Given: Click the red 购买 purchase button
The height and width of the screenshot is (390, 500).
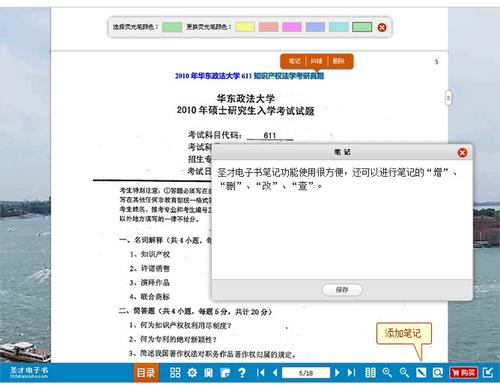Looking at the screenshot, I should pos(464,373).
